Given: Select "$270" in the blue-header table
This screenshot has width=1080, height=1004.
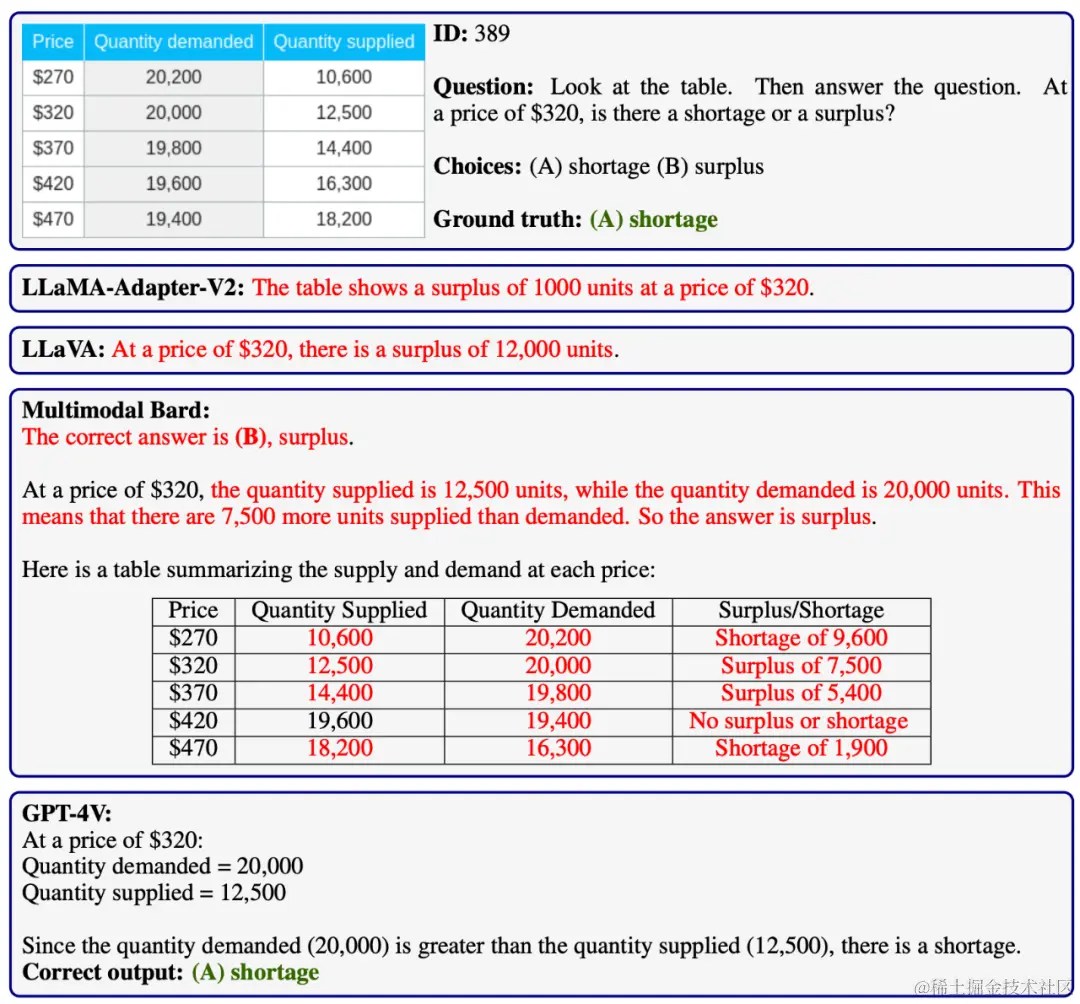Looking at the screenshot, I should coord(53,77).
